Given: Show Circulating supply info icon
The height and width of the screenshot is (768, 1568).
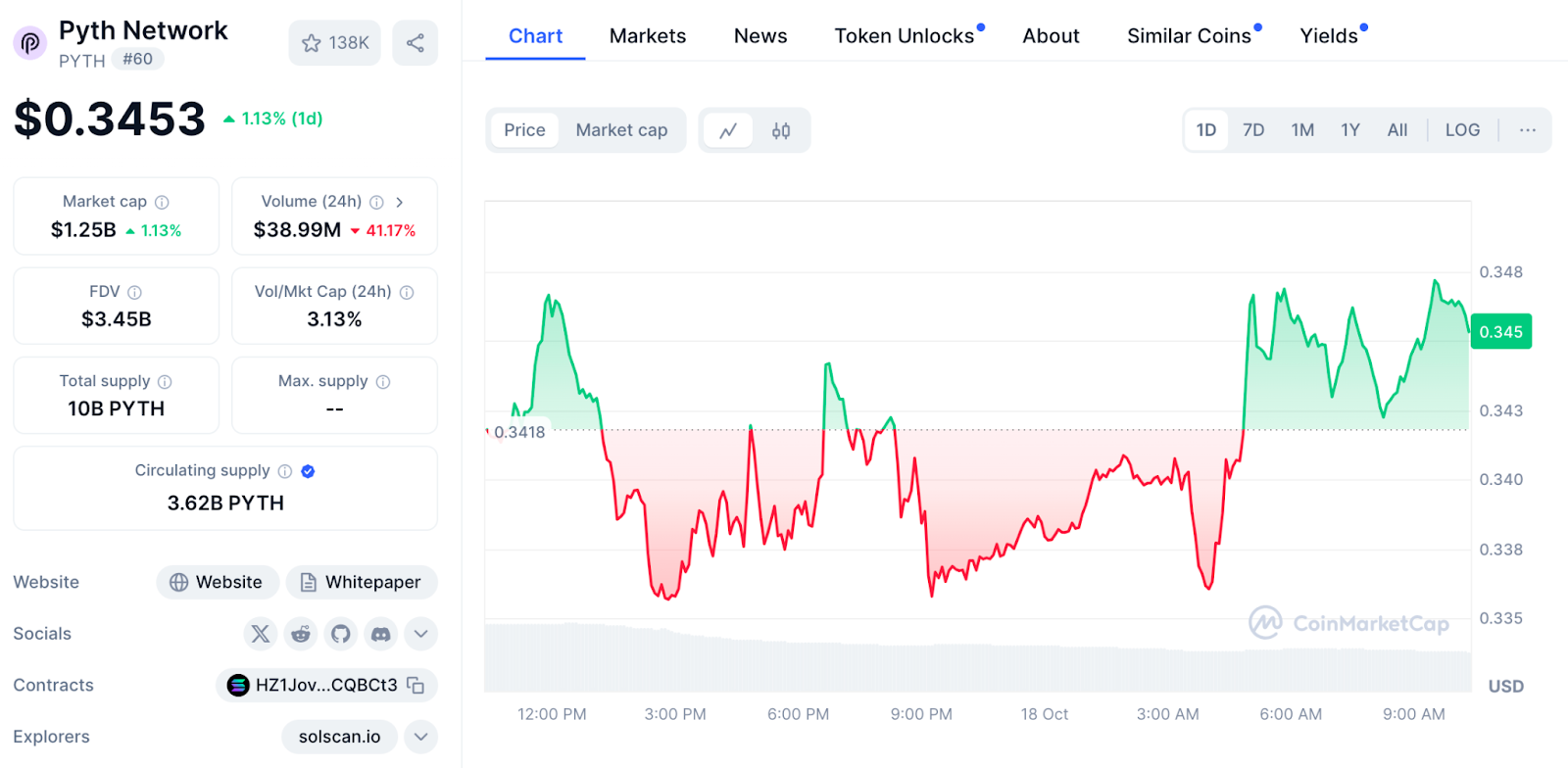Looking at the screenshot, I should tap(285, 471).
